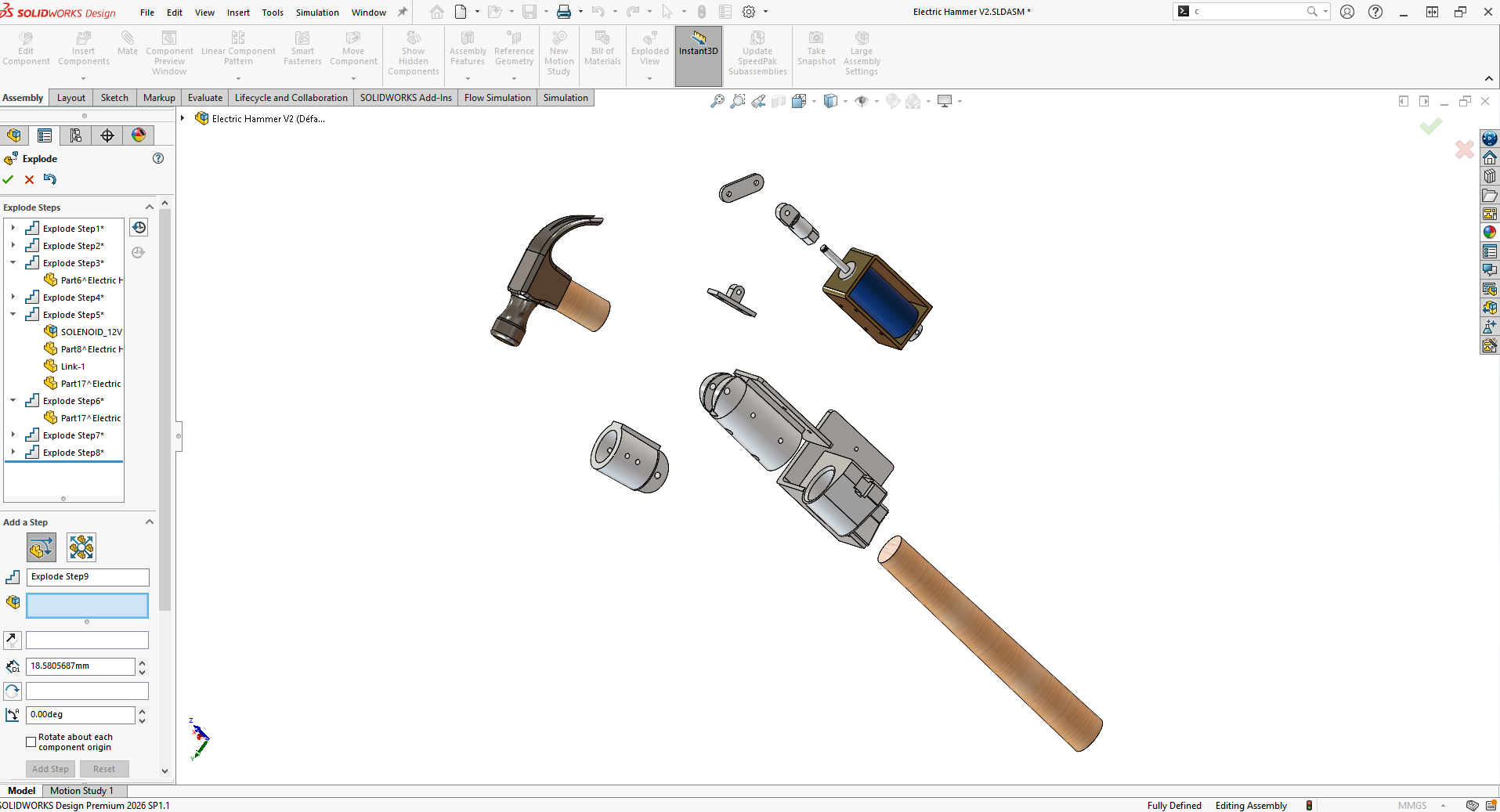
Task: Click the Print icon
Action: (x=564, y=12)
